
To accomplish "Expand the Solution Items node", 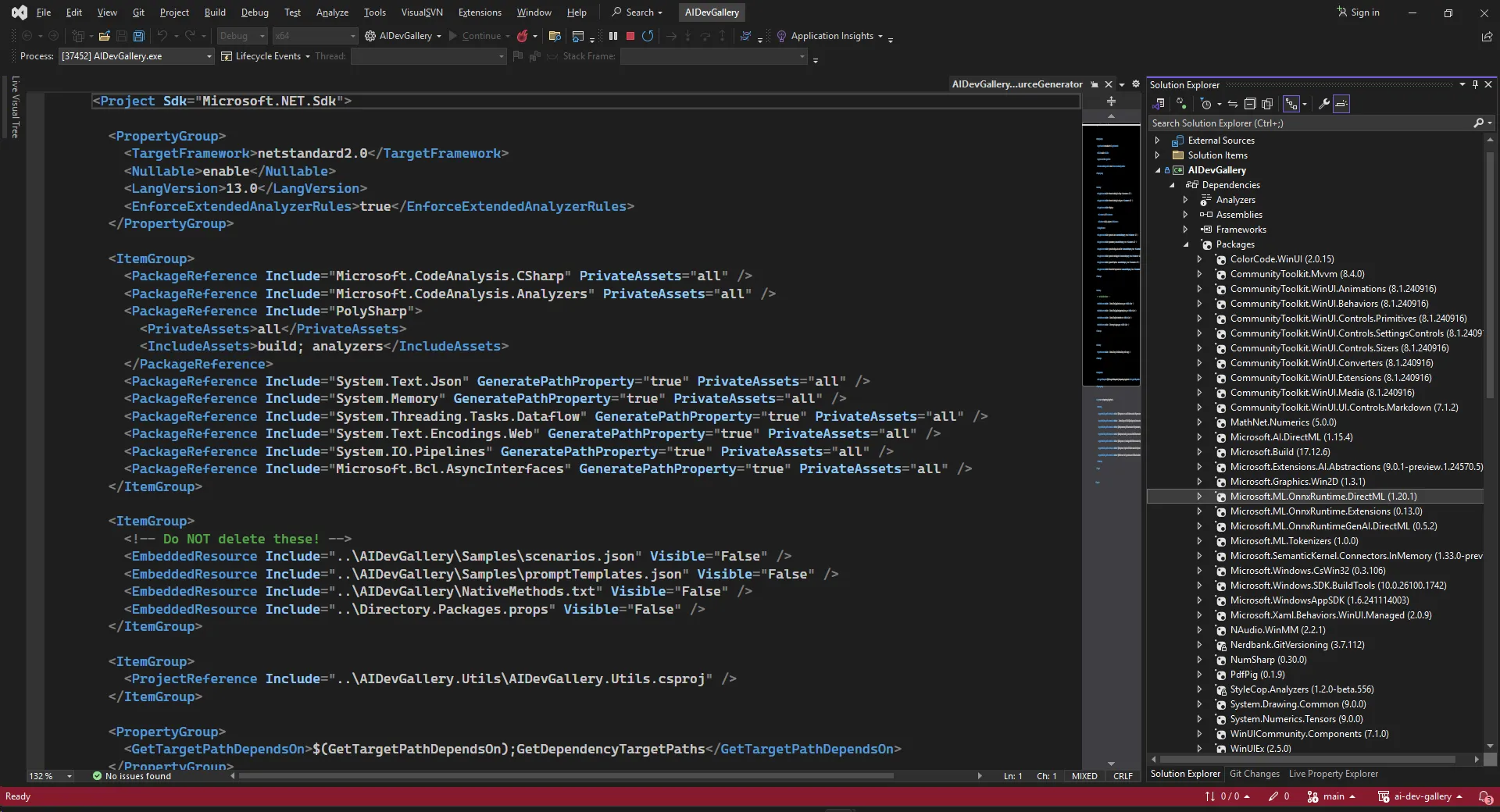I will [1158, 155].
